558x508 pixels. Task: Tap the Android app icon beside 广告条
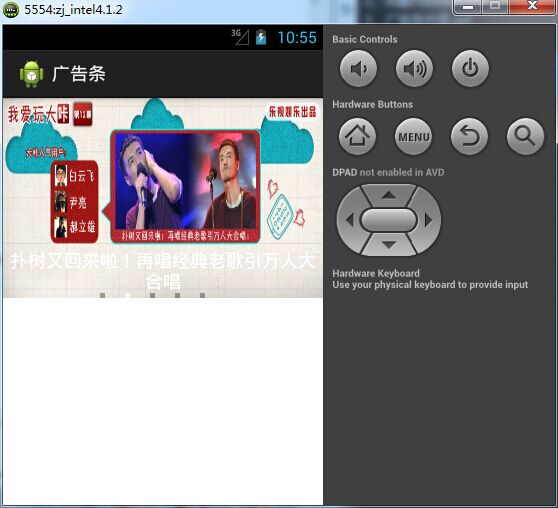[32, 74]
